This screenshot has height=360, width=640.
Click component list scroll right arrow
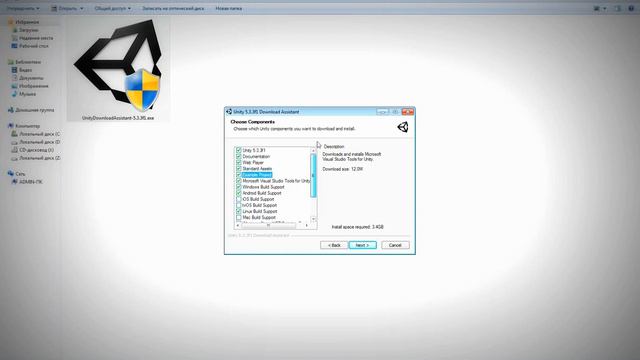pos(307,225)
